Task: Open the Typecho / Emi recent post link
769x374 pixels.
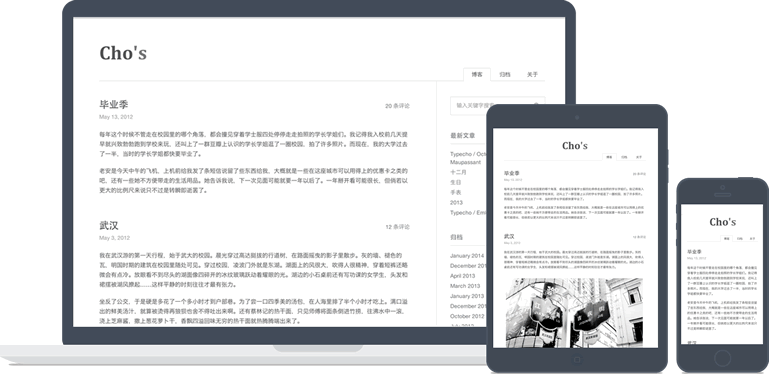Action: tap(468, 213)
